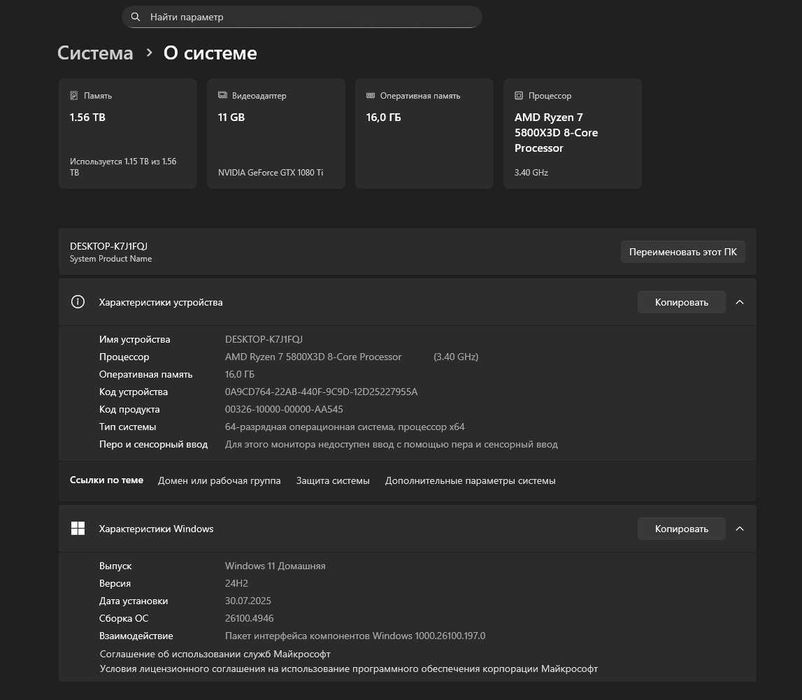Image resolution: width=802 pixels, height=700 pixels.
Task: Collapse the Характеристики Windows section
Action: pos(740,529)
